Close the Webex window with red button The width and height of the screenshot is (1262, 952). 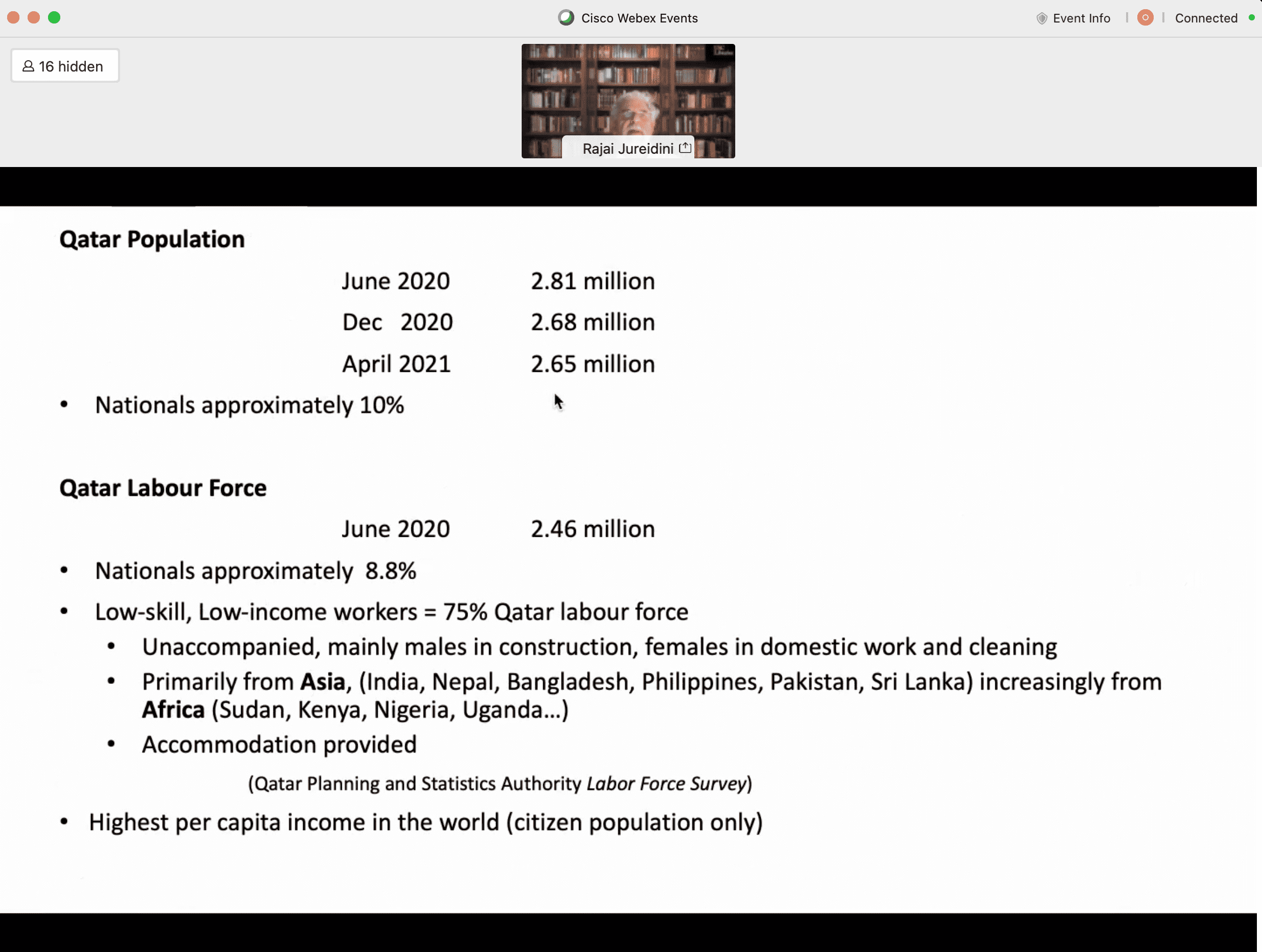click(14, 18)
